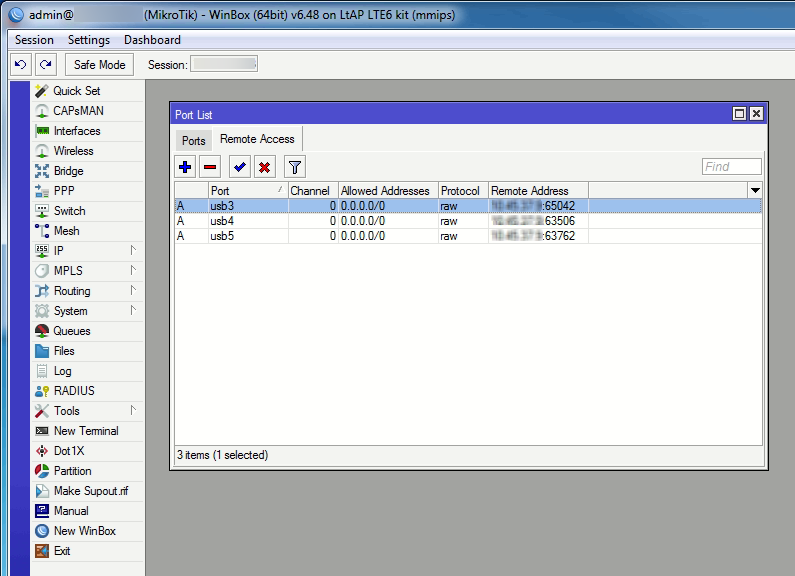Viewport: 795px width, 576px height.
Task: Launch New WinBox
Action: point(87,531)
